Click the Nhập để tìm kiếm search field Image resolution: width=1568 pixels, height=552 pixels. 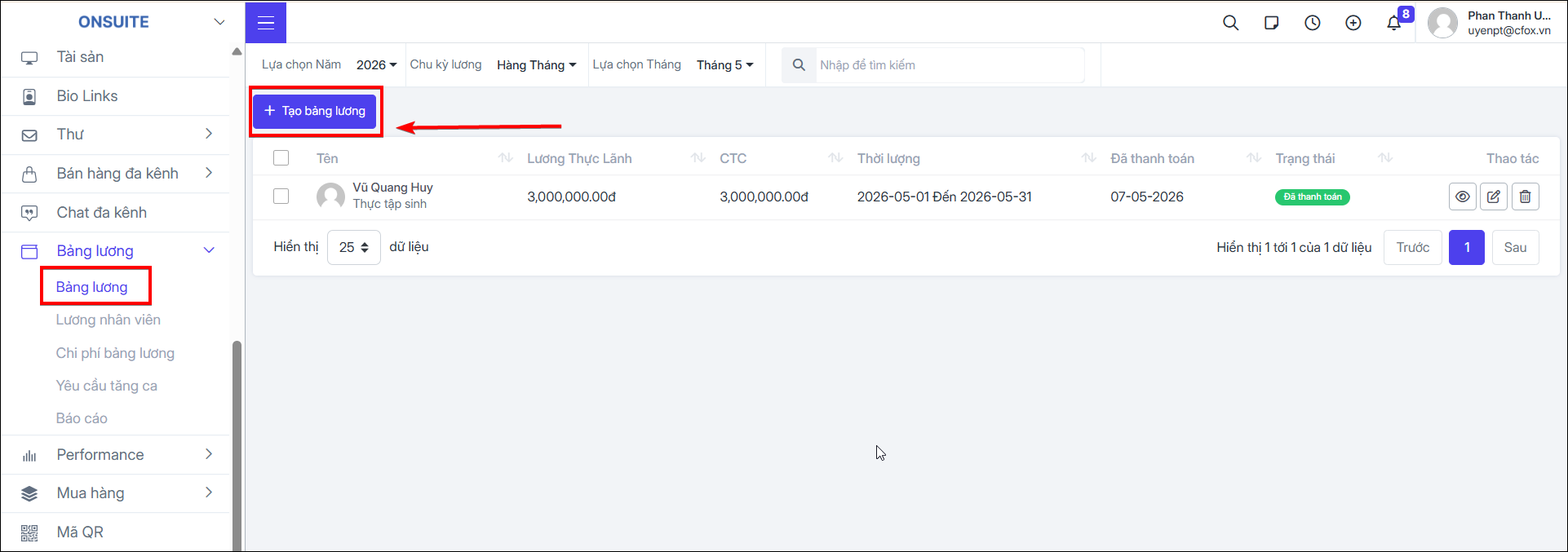(x=950, y=65)
